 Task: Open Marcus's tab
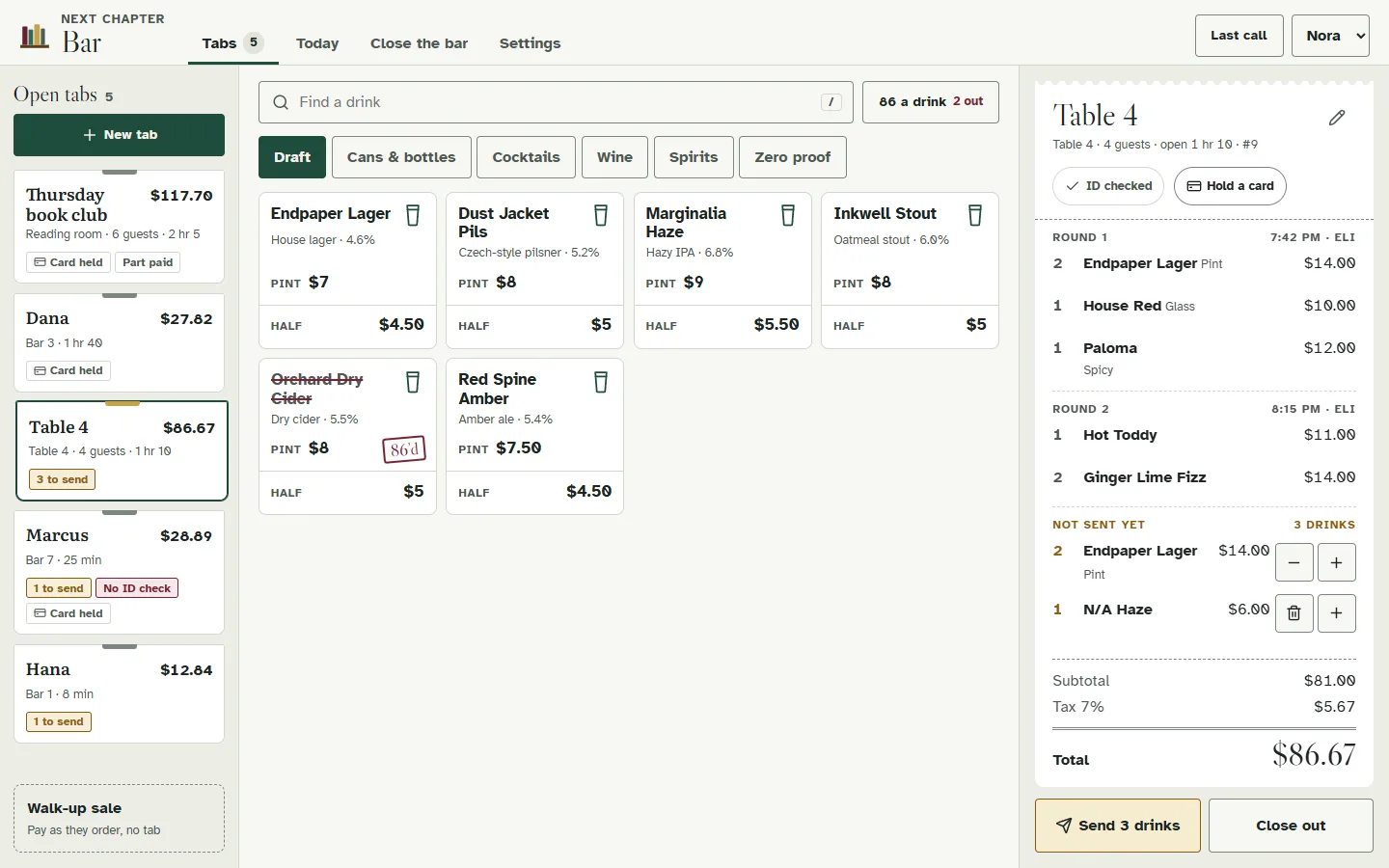click(120, 573)
